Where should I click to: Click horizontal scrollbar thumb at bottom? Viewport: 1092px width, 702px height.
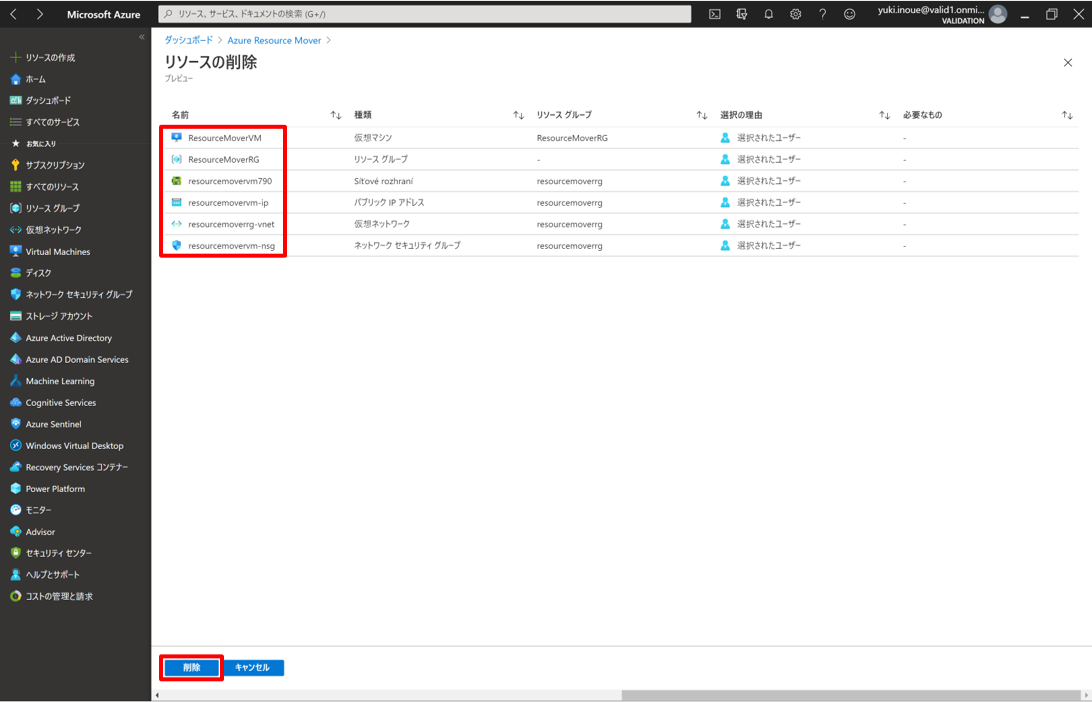tap(850, 695)
